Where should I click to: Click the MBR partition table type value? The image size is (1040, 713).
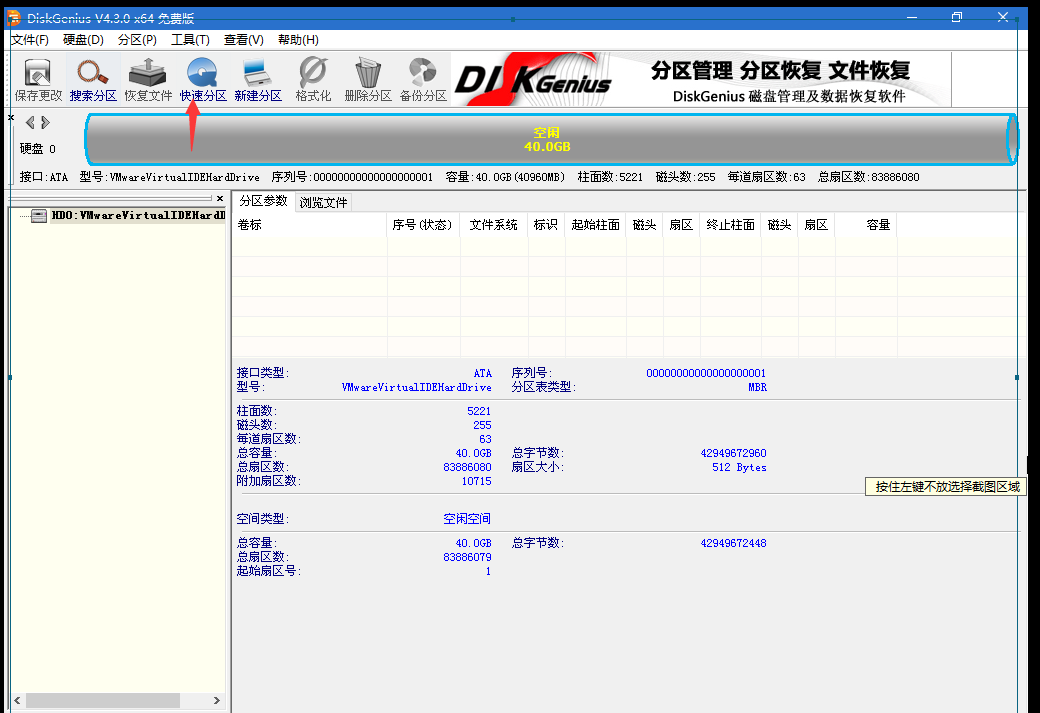757,387
